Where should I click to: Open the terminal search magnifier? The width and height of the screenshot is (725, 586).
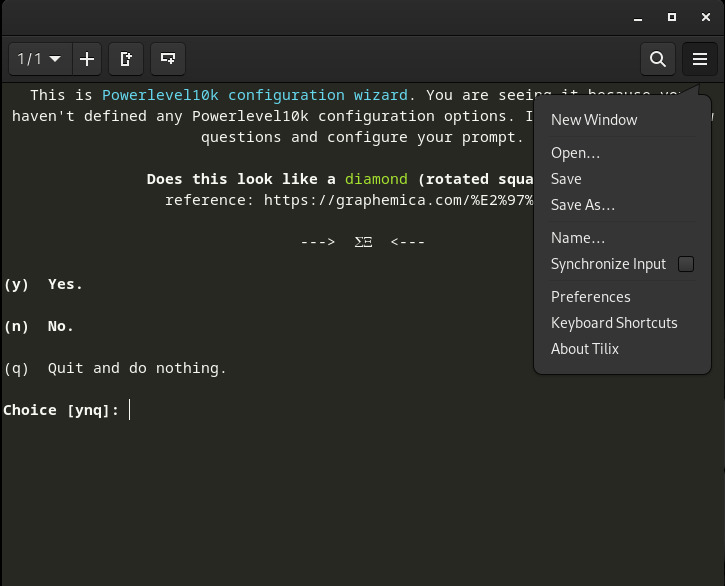657,59
